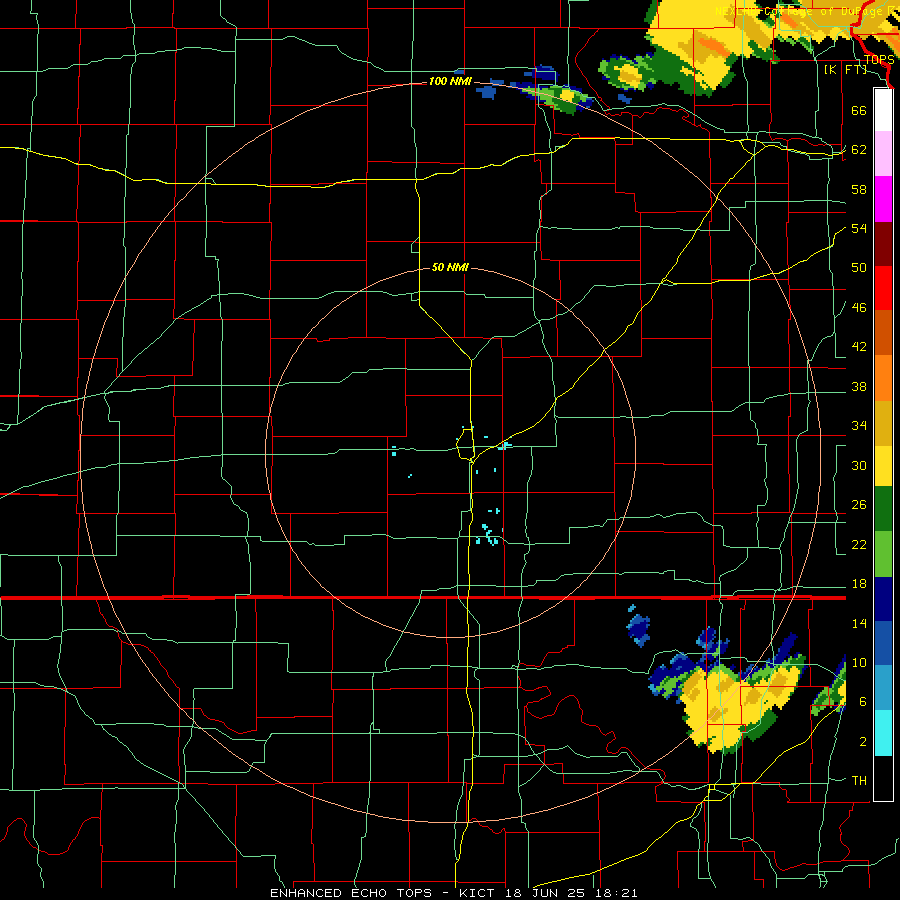Click the dark red legend swatch near 54

coord(883,243)
